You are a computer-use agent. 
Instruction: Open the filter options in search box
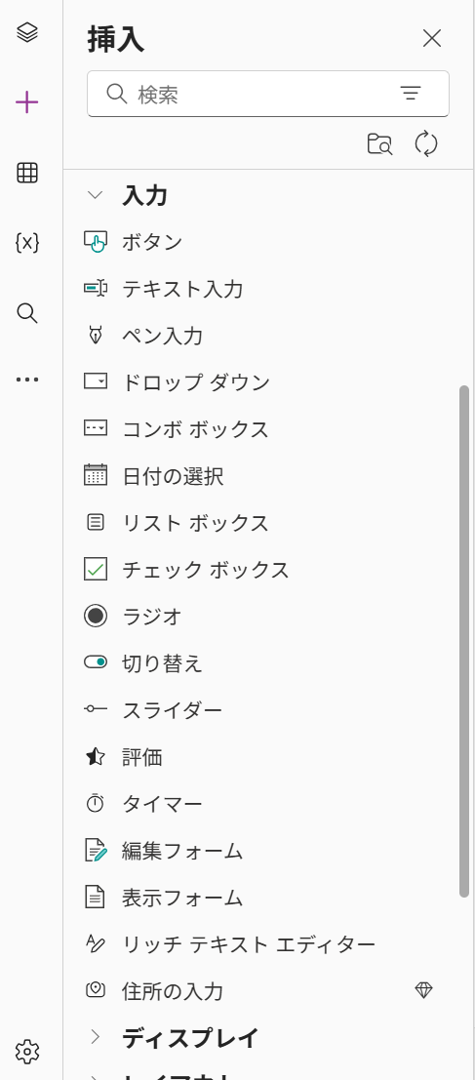[410, 94]
